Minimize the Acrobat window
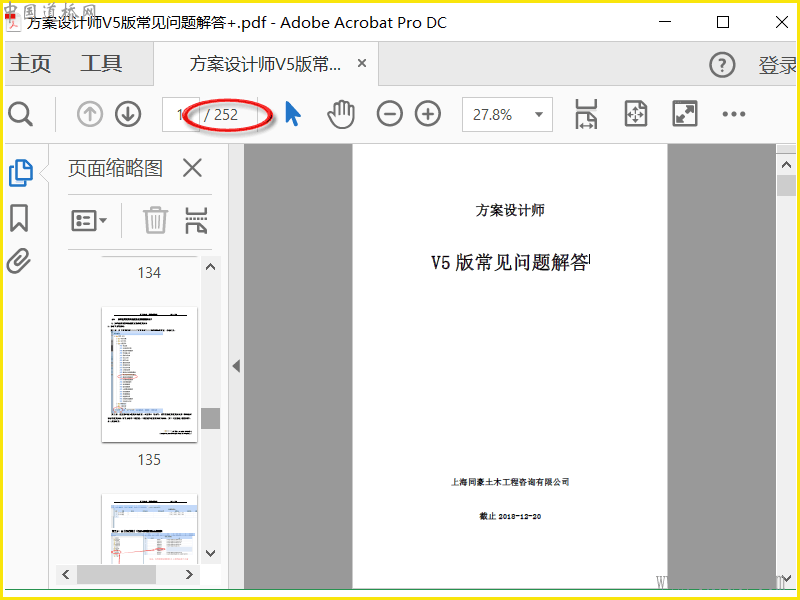Screen dimensions: 800x600 (665, 22)
